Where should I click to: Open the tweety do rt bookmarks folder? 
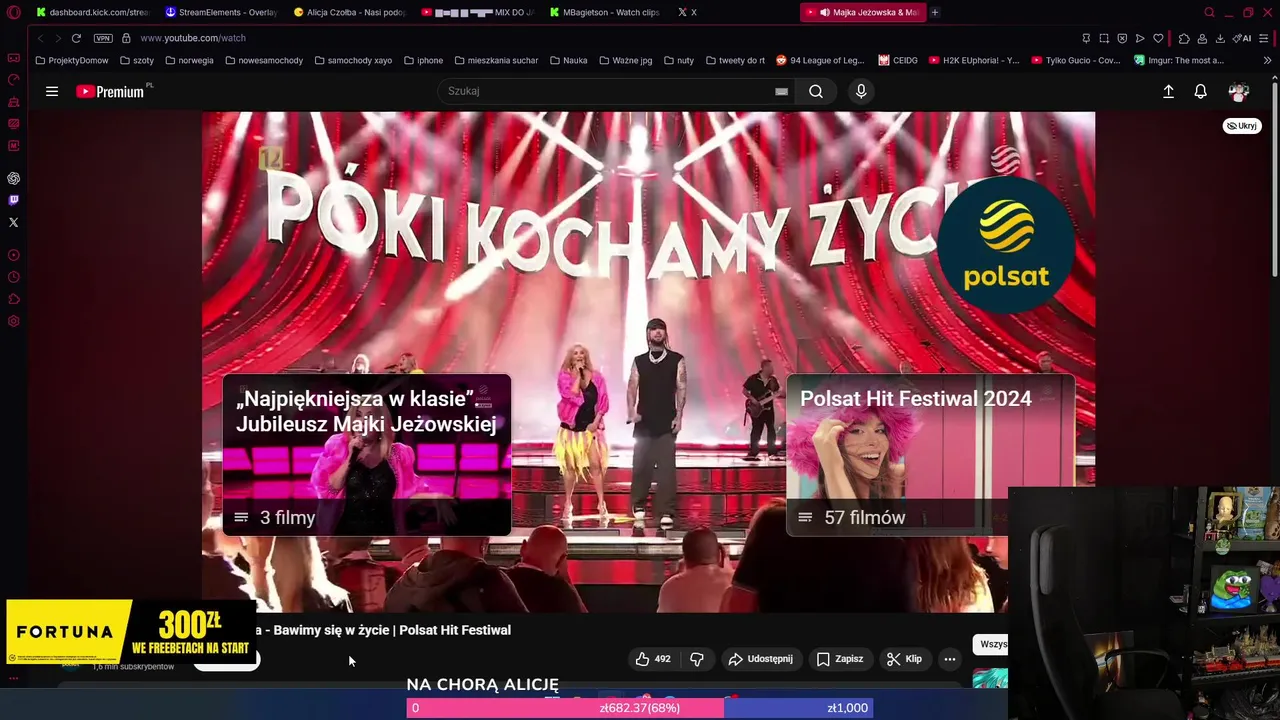coord(735,60)
